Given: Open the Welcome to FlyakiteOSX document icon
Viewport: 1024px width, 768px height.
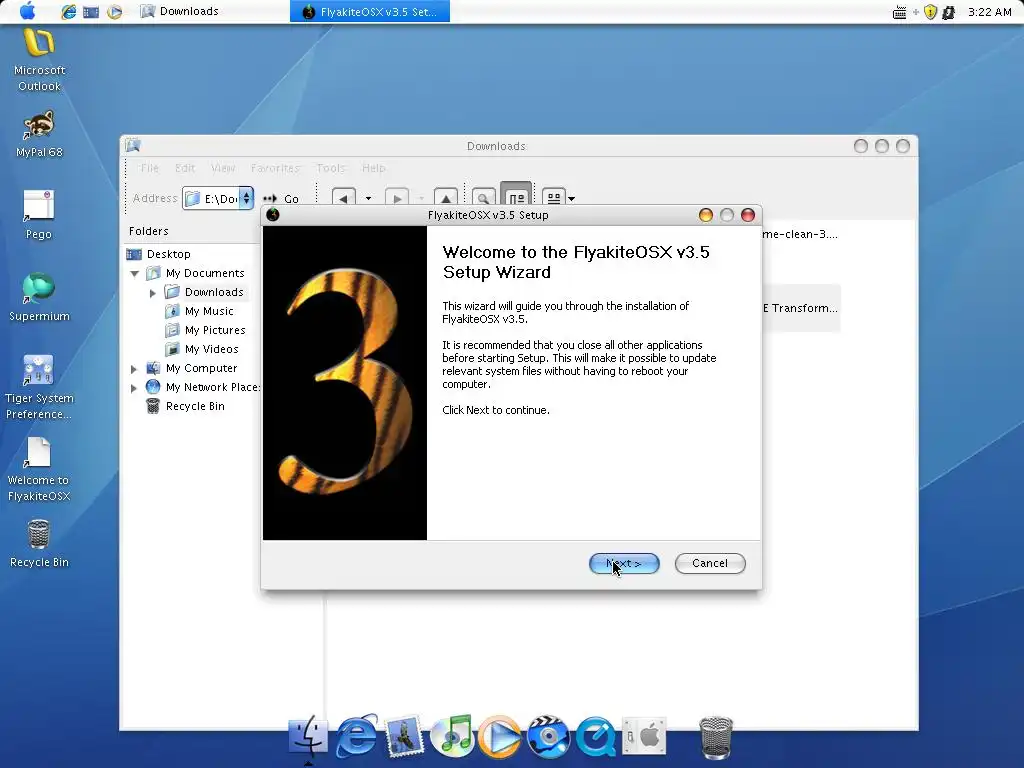Looking at the screenshot, I should (39, 469).
